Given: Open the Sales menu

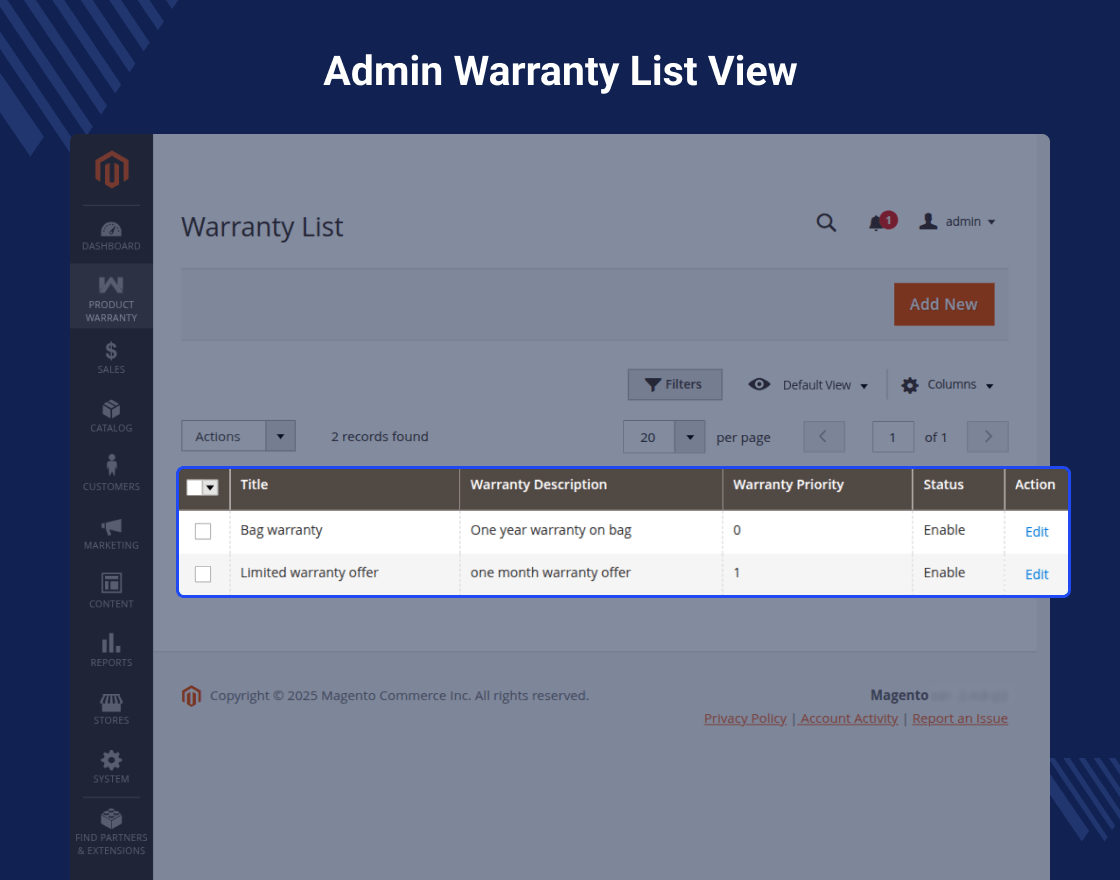Looking at the screenshot, I should click(111, 357).
